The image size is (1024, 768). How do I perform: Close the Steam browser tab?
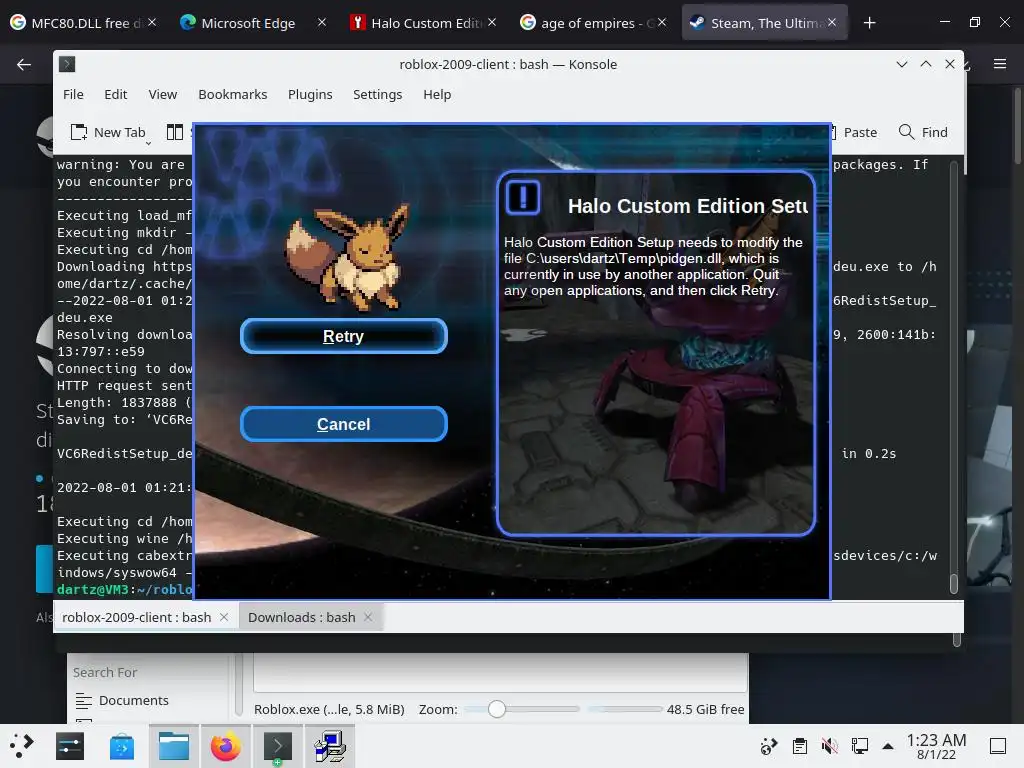coord(832,22)
